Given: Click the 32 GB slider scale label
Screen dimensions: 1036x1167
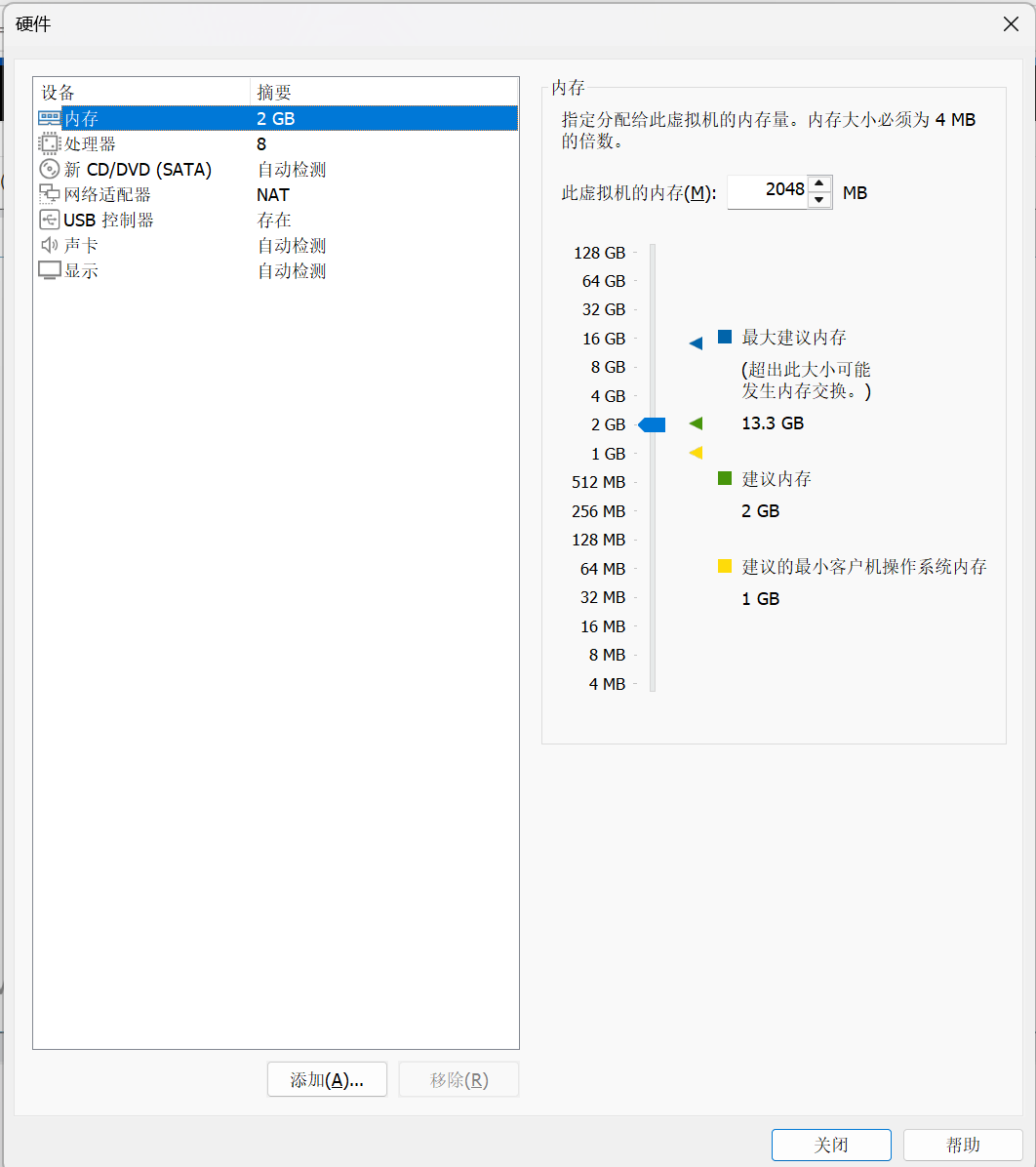Looking at the screenshot, I should (x=604, y=309).
